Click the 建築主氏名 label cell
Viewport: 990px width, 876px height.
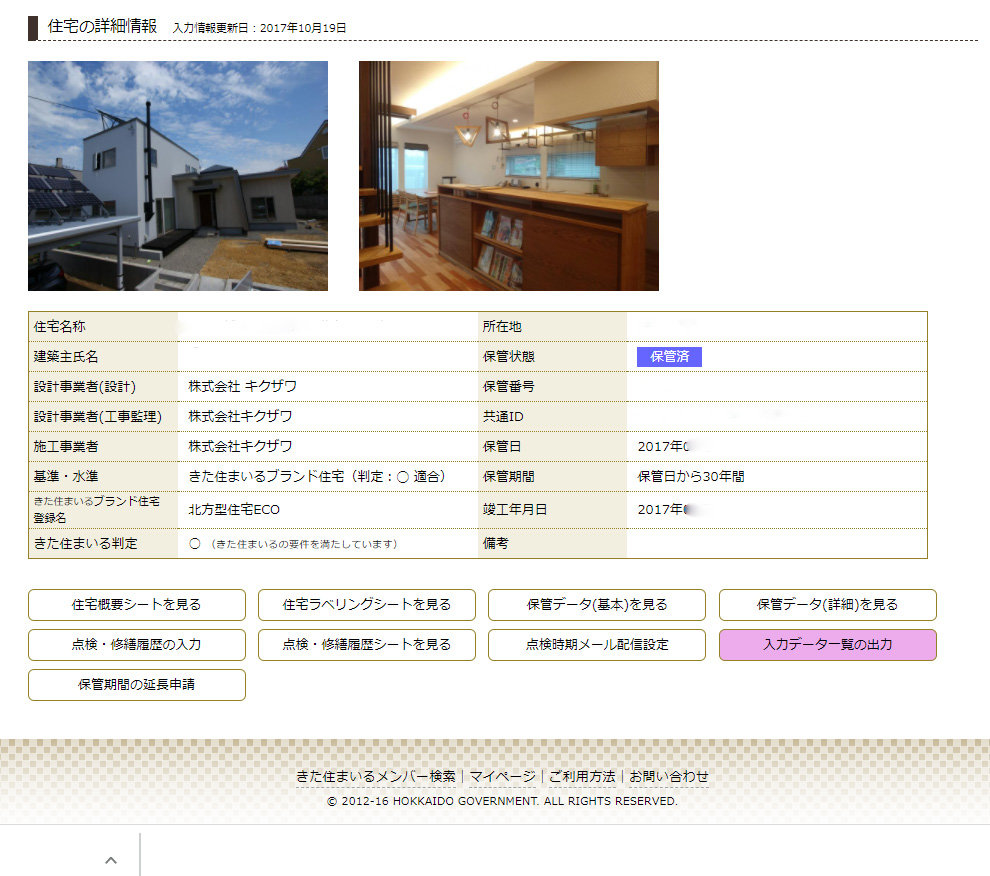tap(104, 356)
